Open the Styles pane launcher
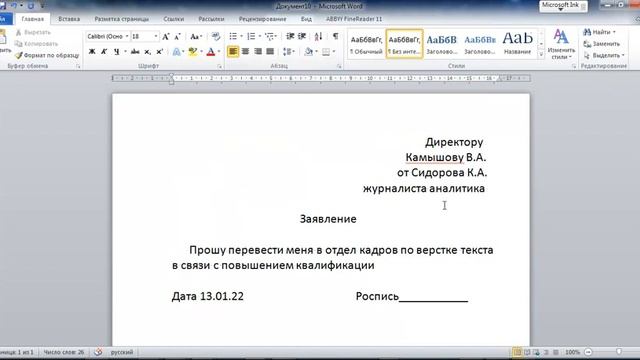 pos(574,66)
